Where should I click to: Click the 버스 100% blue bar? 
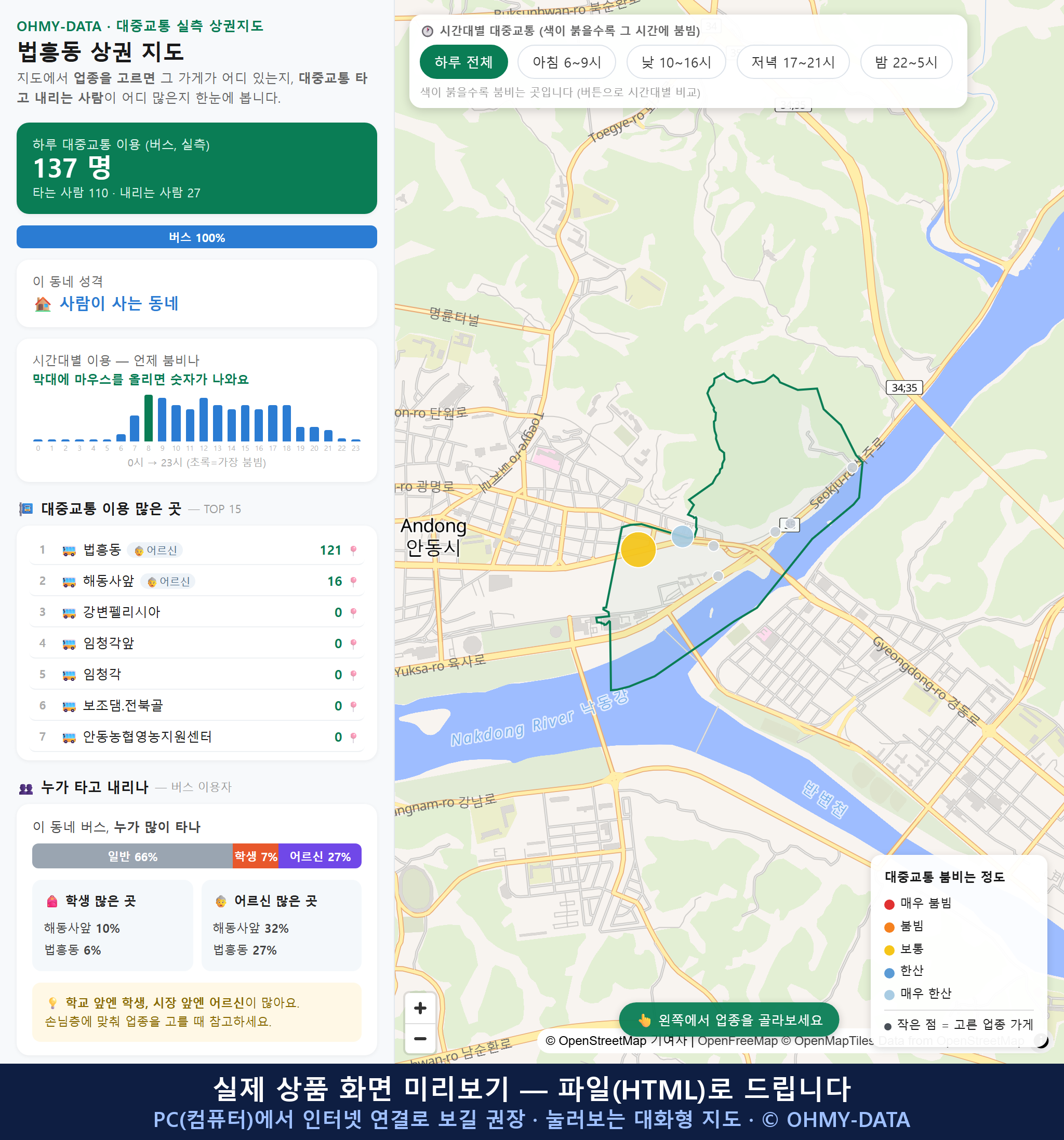197,237
